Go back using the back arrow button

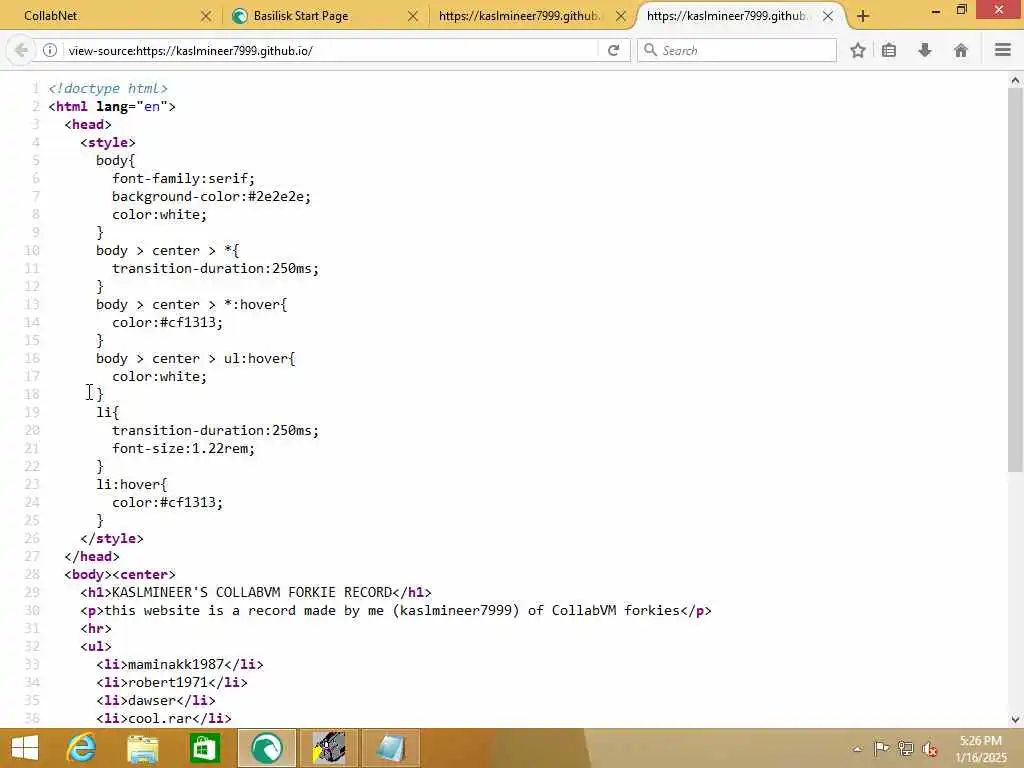point(21,50)
